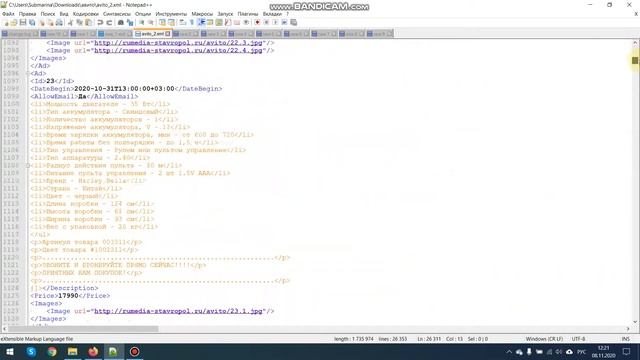Viewport: 640px width, 360px height.
Task: Click the Open file toolbar icon
Action: 14,22
